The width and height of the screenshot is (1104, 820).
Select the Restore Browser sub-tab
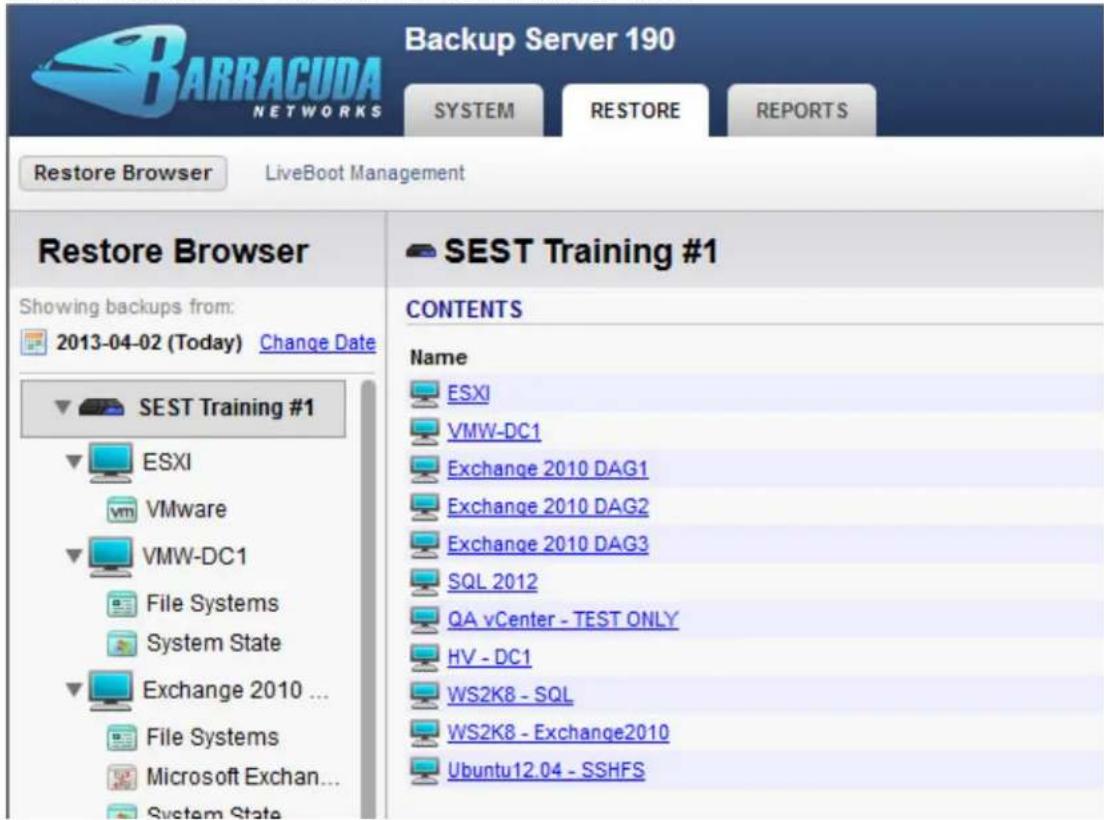(123, 173)
